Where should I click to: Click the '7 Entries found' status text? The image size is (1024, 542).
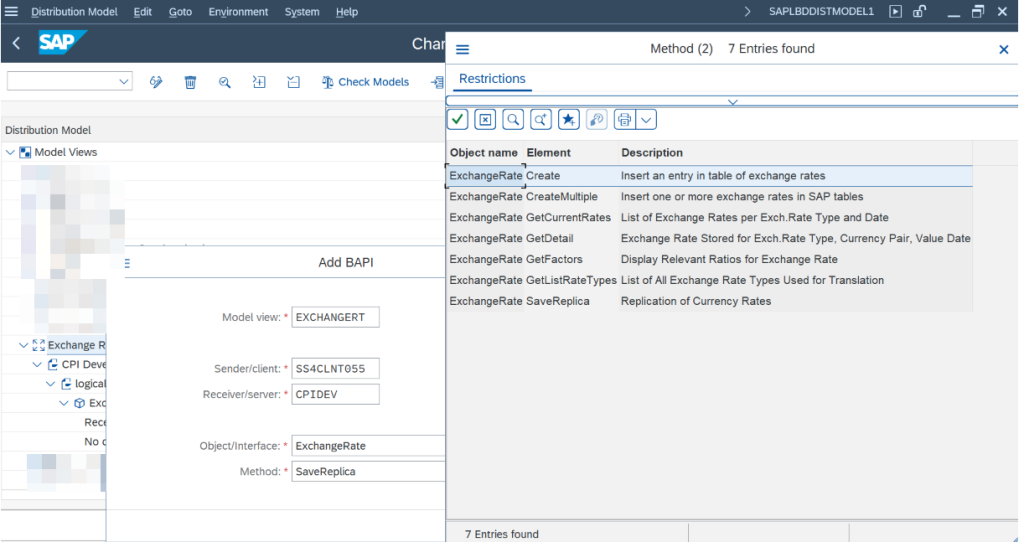[x=502, y=534]
